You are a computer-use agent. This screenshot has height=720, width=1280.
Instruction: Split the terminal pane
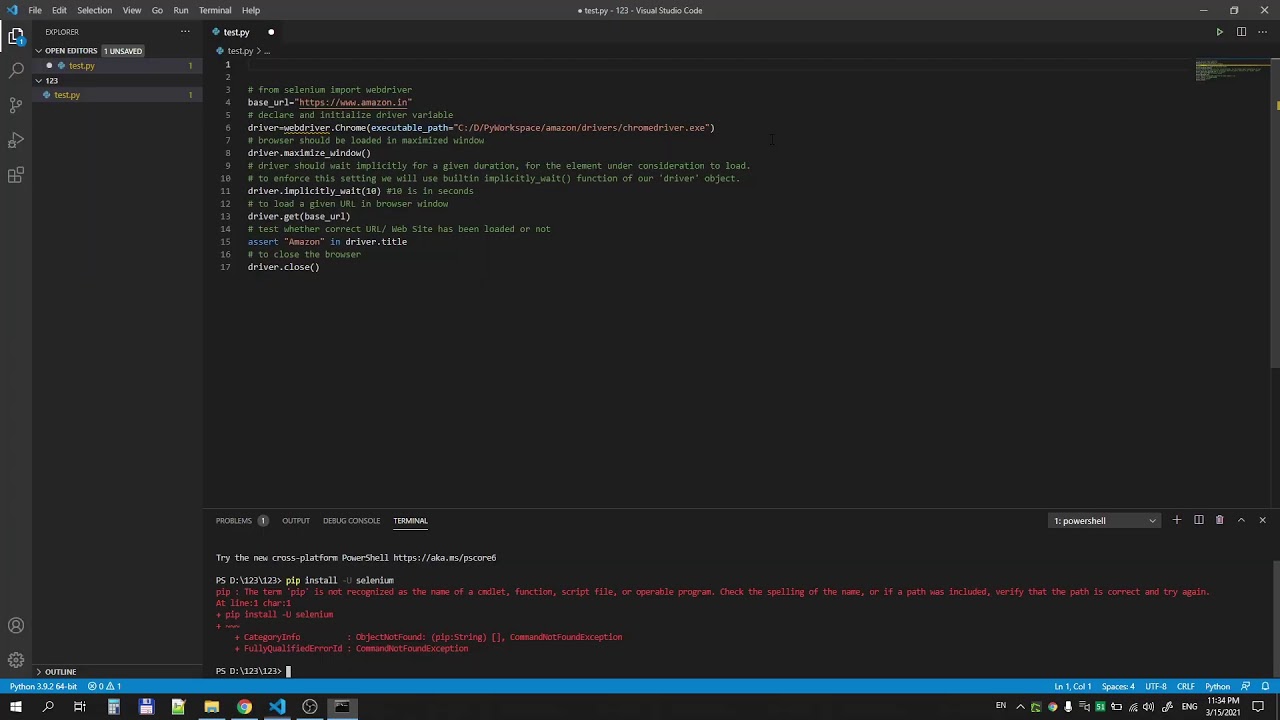tap(1198, 520)
